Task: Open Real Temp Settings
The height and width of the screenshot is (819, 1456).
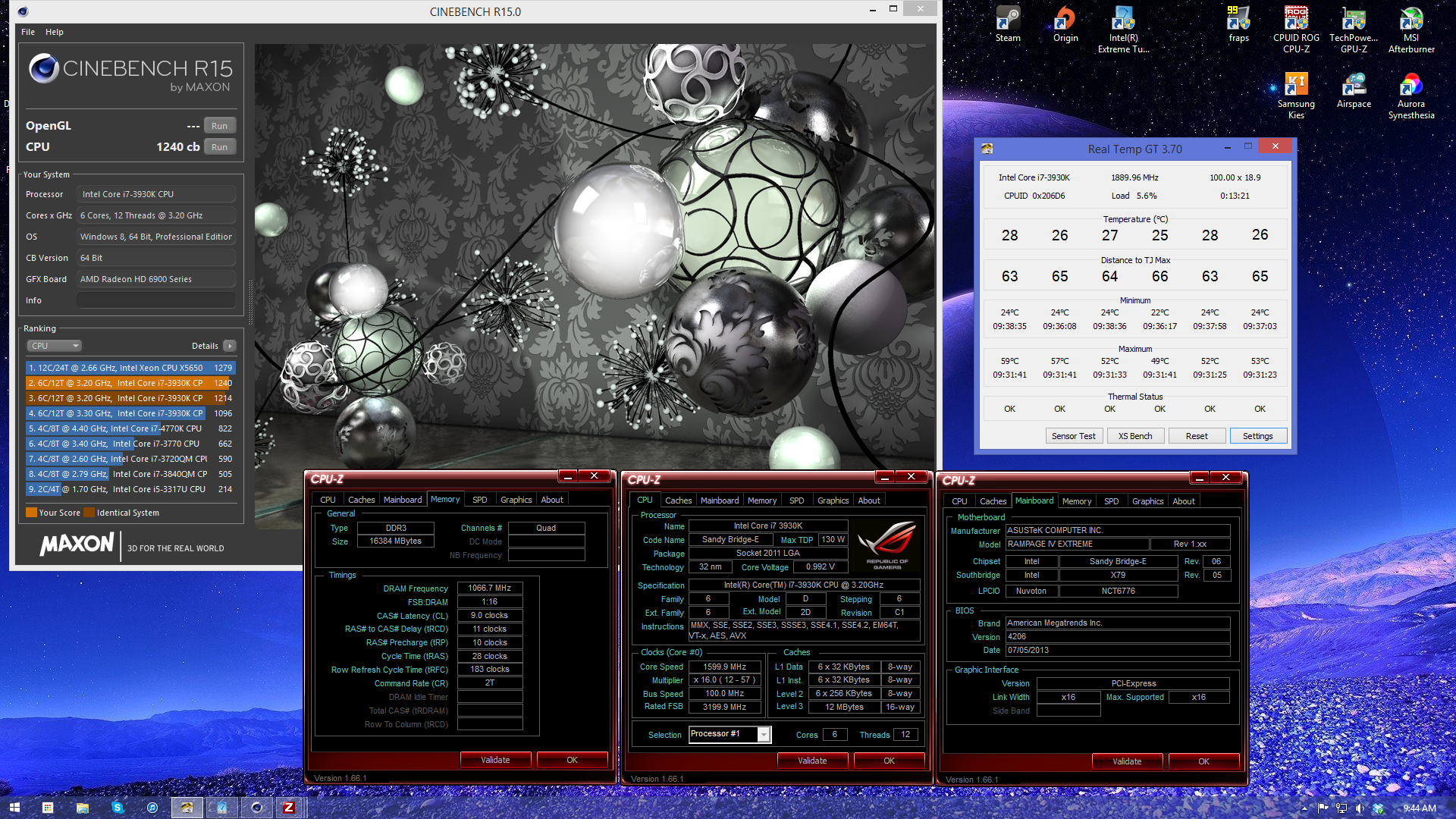Action: 1258,436
